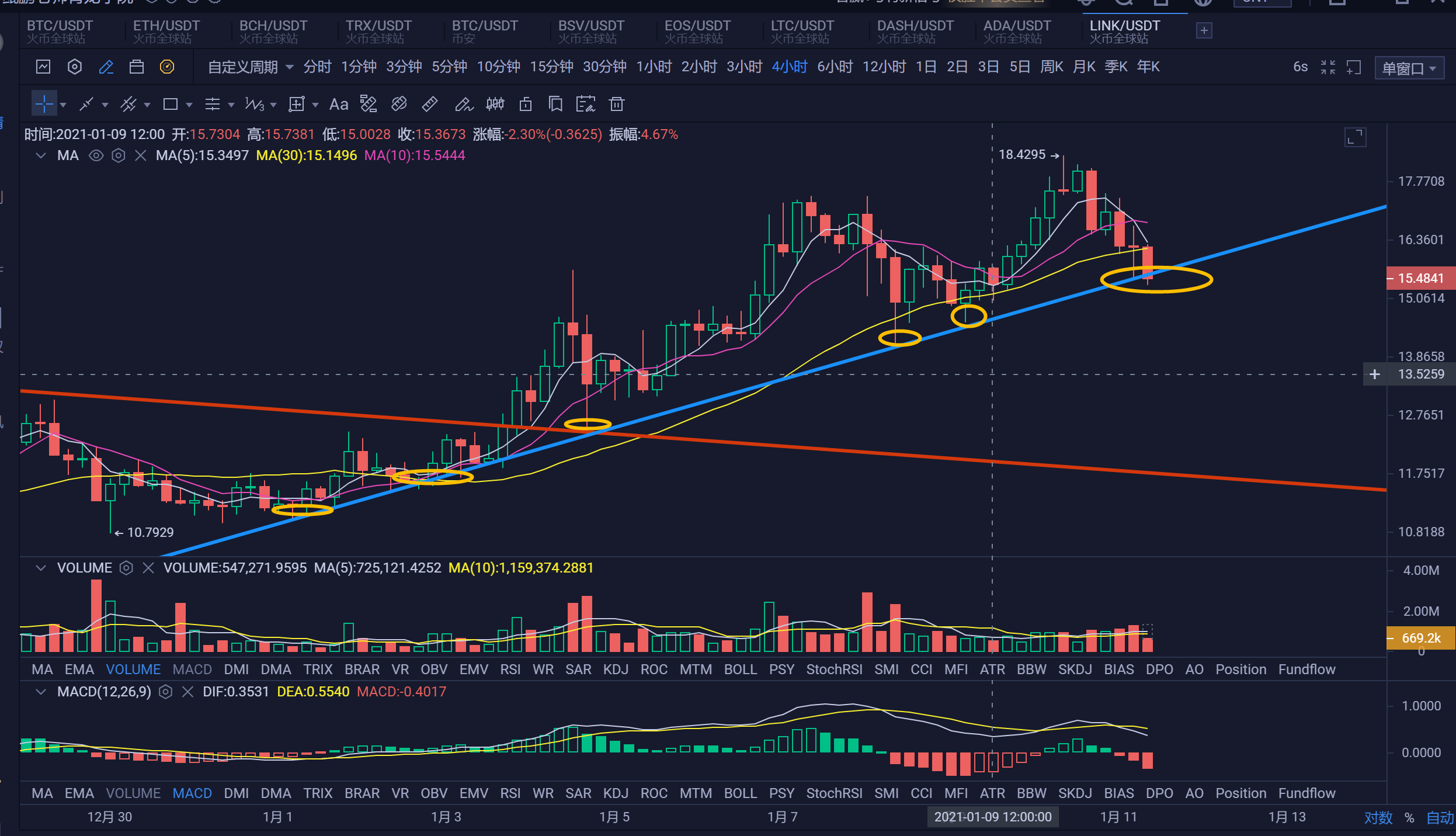Toggle % percentage scale
This screenshot has width=1456, height=836.
pyautogui.click(x=1409, y=818)
